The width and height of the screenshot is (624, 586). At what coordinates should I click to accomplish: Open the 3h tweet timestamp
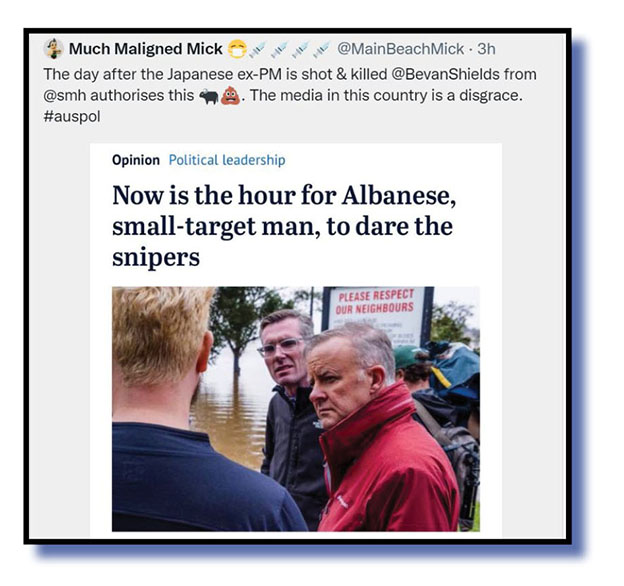(486, 49)
